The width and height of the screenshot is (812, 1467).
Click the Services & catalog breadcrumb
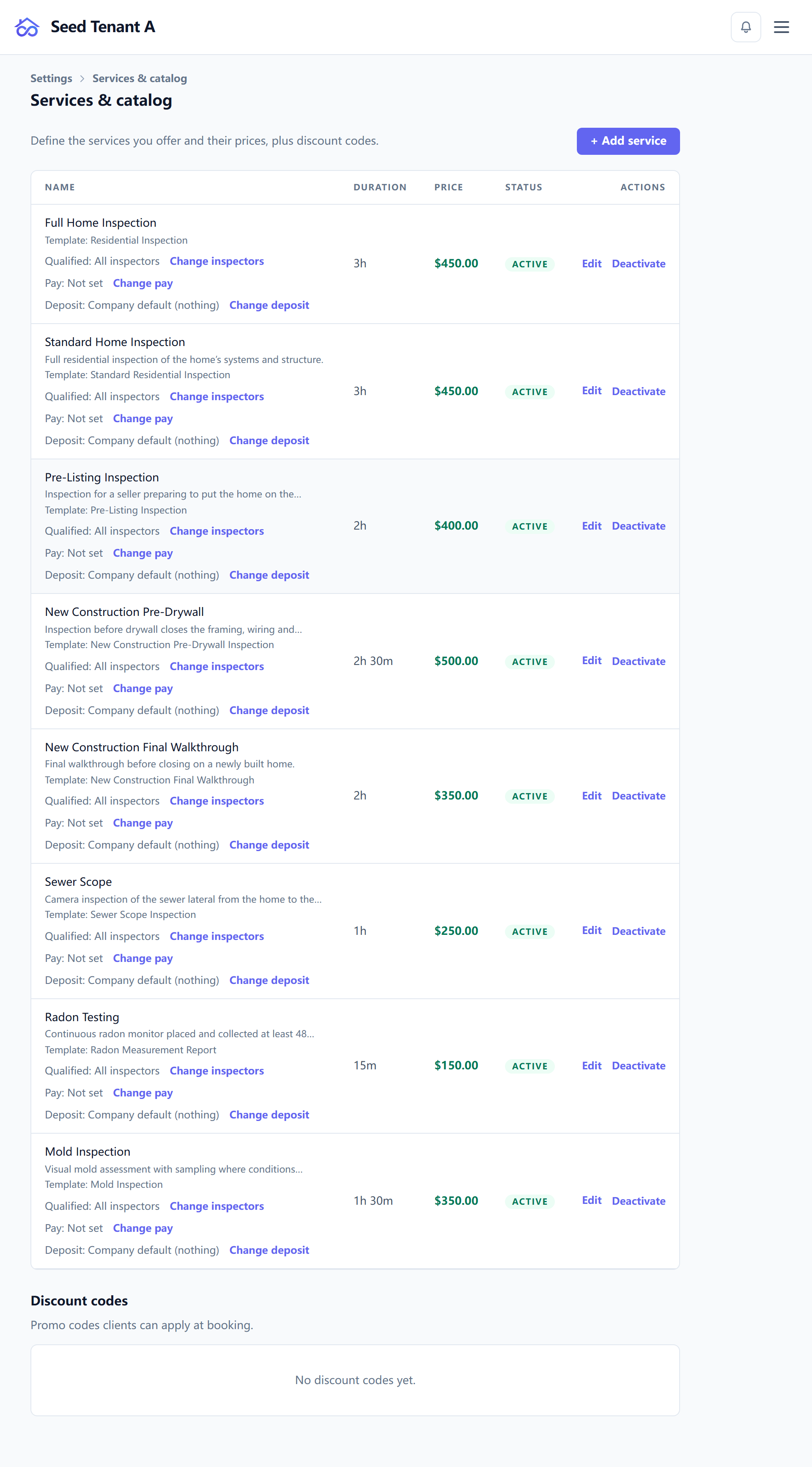tap(140, 78)
